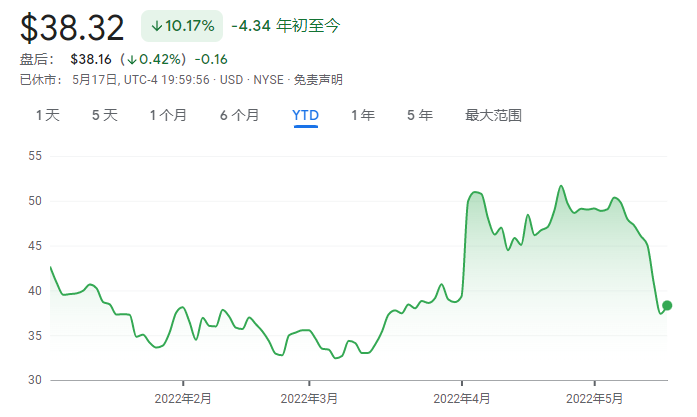
Task: Click the -4.34 年初至今 change text
Action: pyautogui.click(x=285, y=26)
